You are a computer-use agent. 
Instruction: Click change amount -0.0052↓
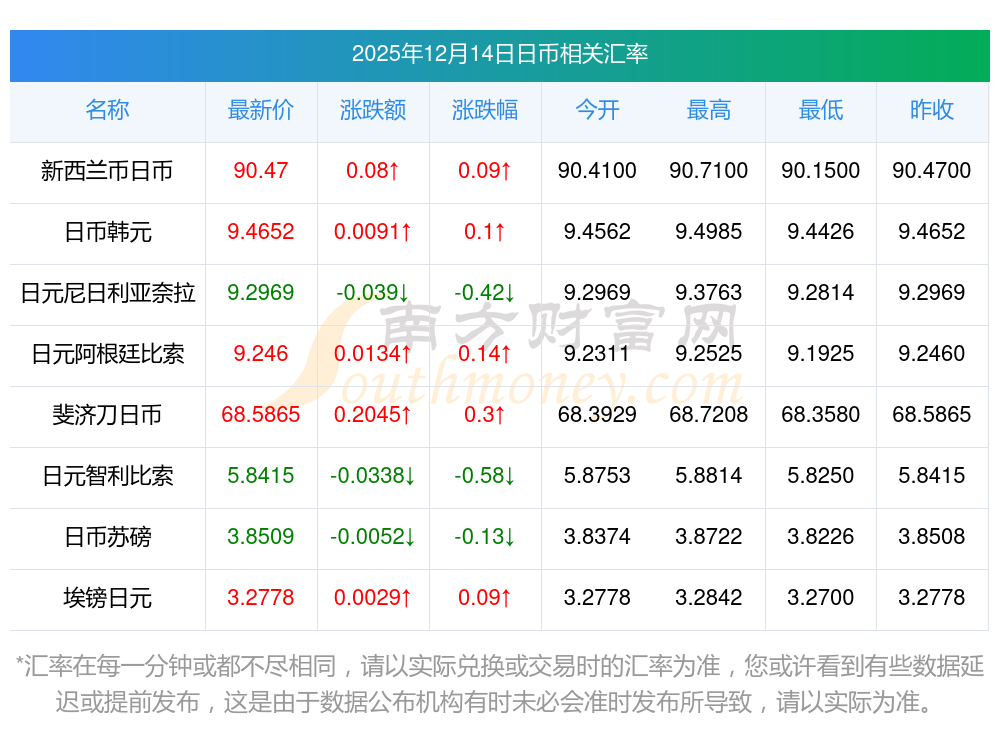tap(372, 536)
